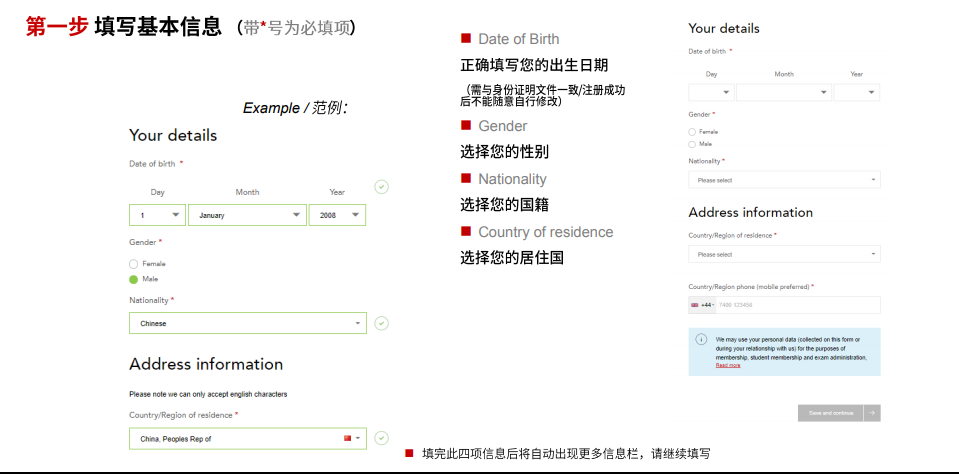
Task: Click the green checkmark beside China residence field
Action: 381,438
